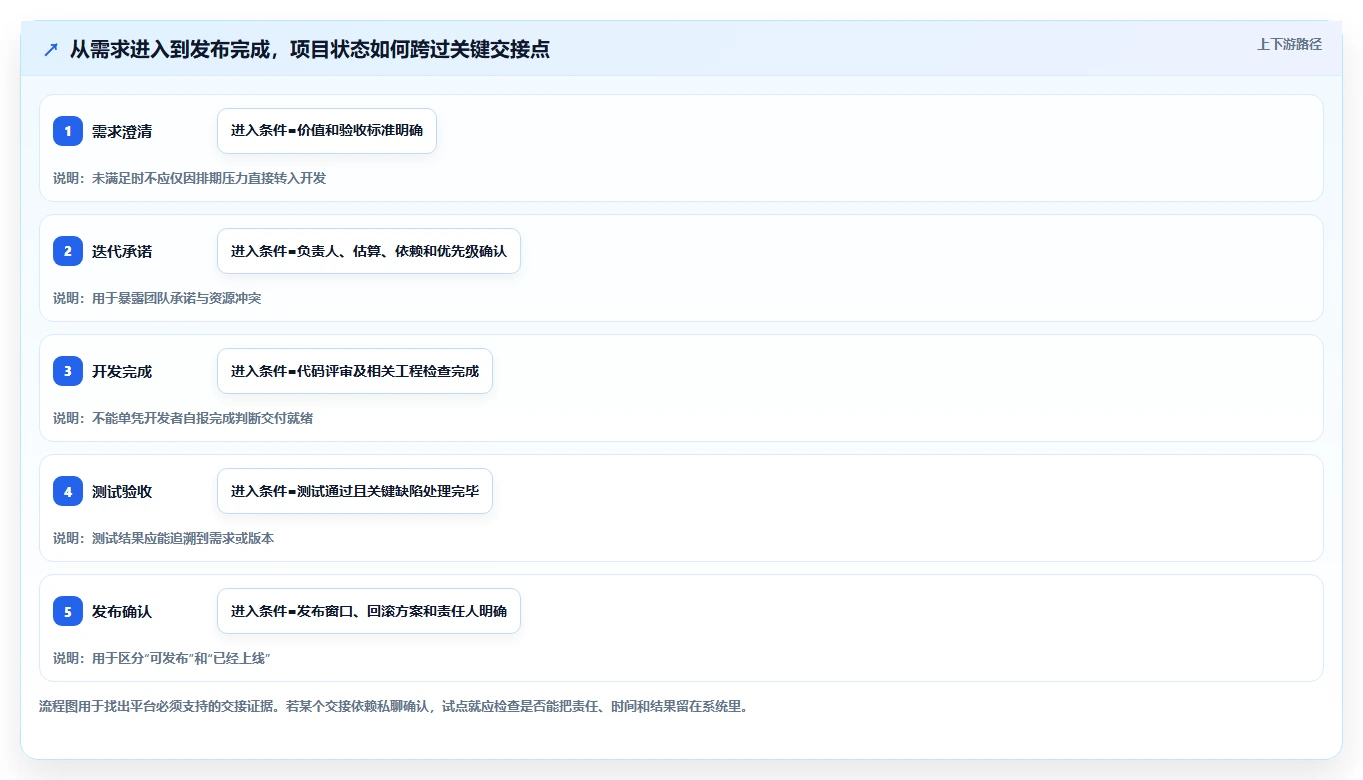Click the 需求澄清 step name

pyautogui.click(x=122, y=131)
